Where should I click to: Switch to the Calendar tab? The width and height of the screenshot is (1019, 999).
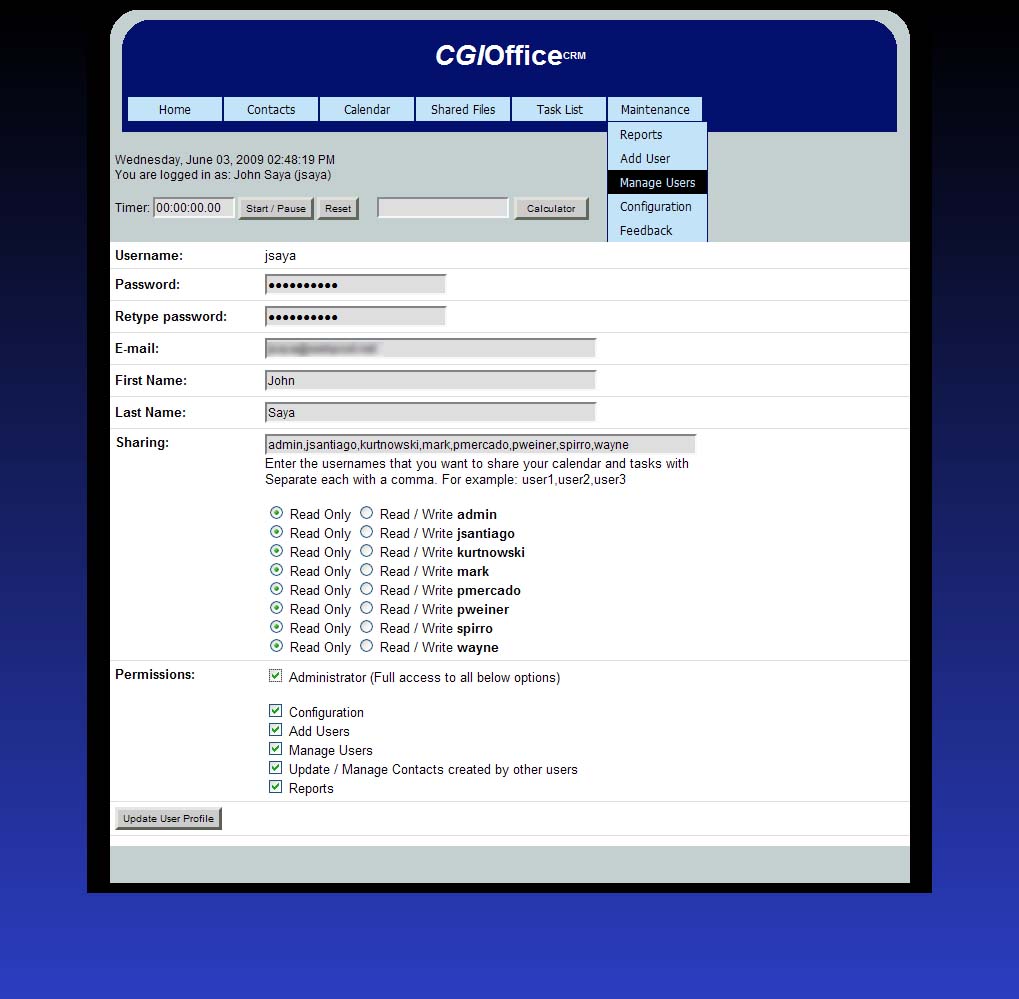click(367, 109)
